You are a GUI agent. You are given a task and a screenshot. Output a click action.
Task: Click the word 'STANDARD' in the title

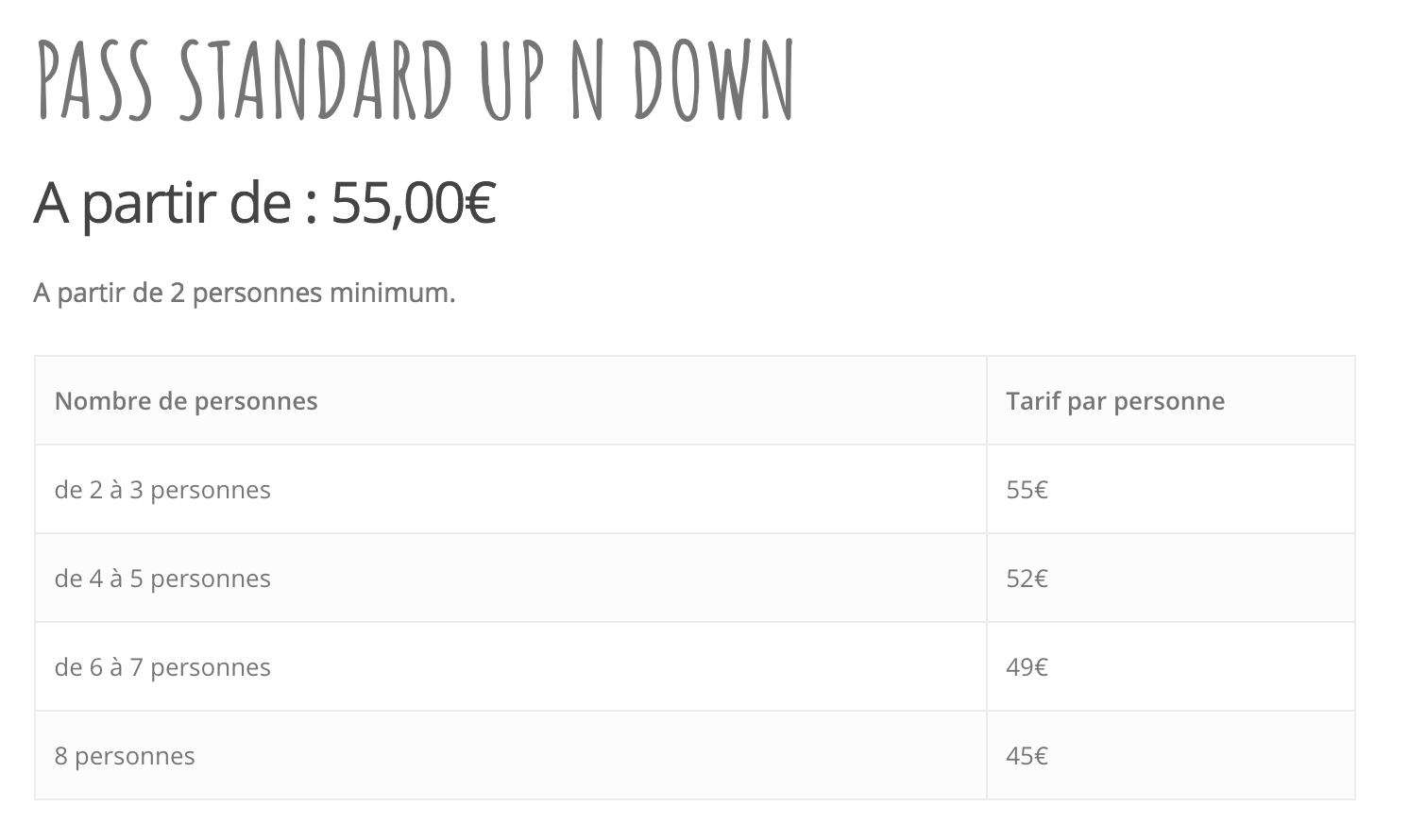(x=316, y=81)
